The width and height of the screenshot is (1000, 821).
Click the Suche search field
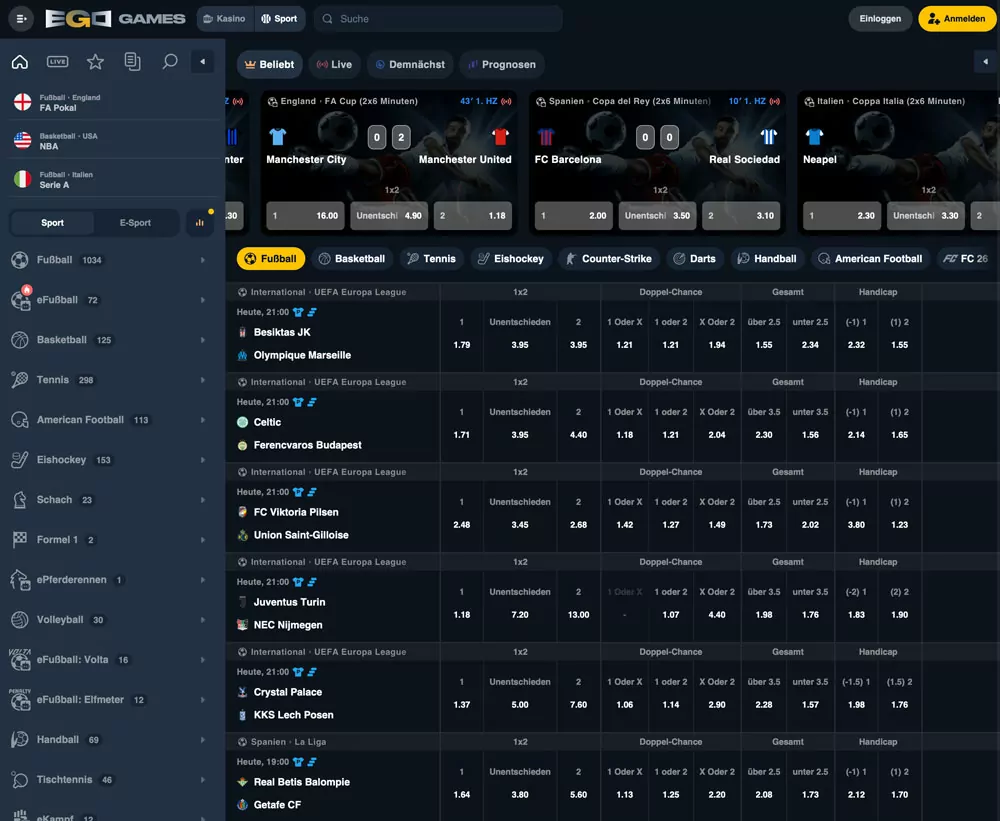(x=438, y=18)
